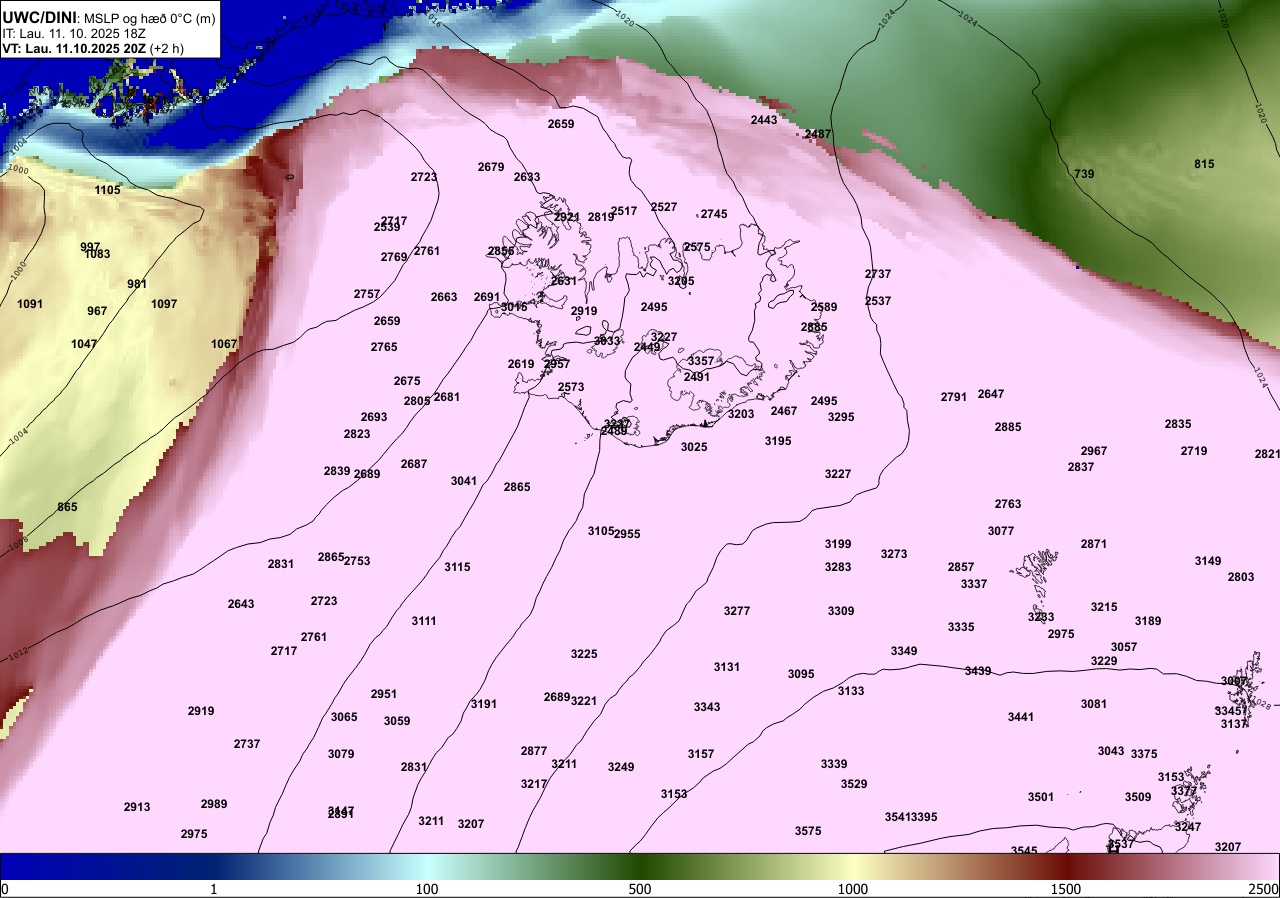Select the height value 2663
Image resolution: width=1280 pixels, height=898 pixels.
[x=444, y=297]
